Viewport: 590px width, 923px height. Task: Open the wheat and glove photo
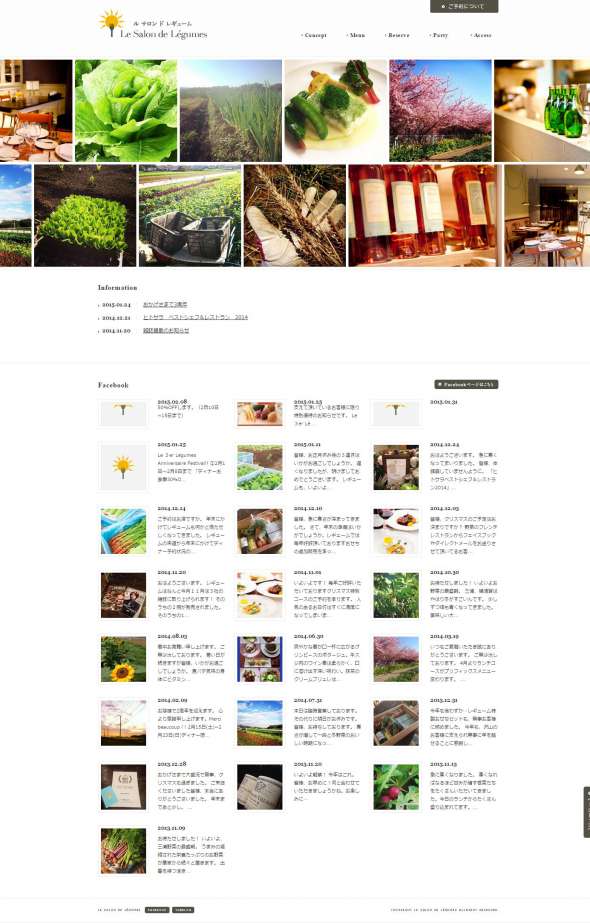(295, 215)
